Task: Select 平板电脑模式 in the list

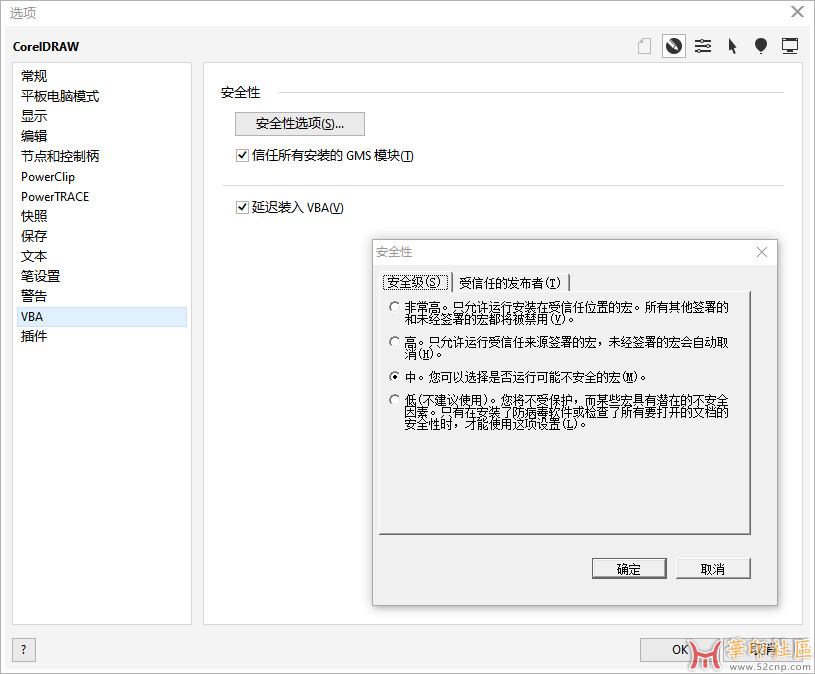Action: coord(102,96)
